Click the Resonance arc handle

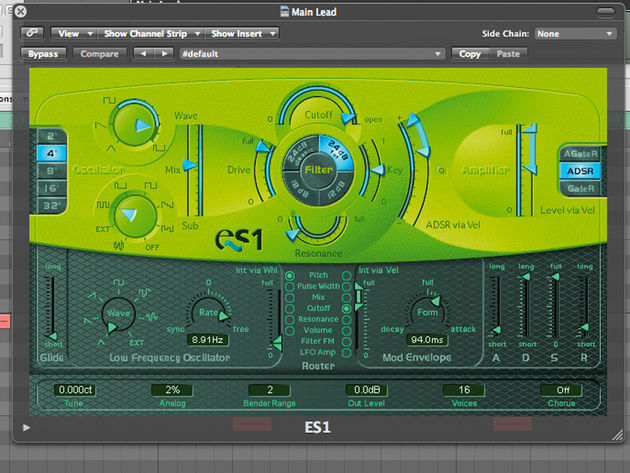pos(292,234)
